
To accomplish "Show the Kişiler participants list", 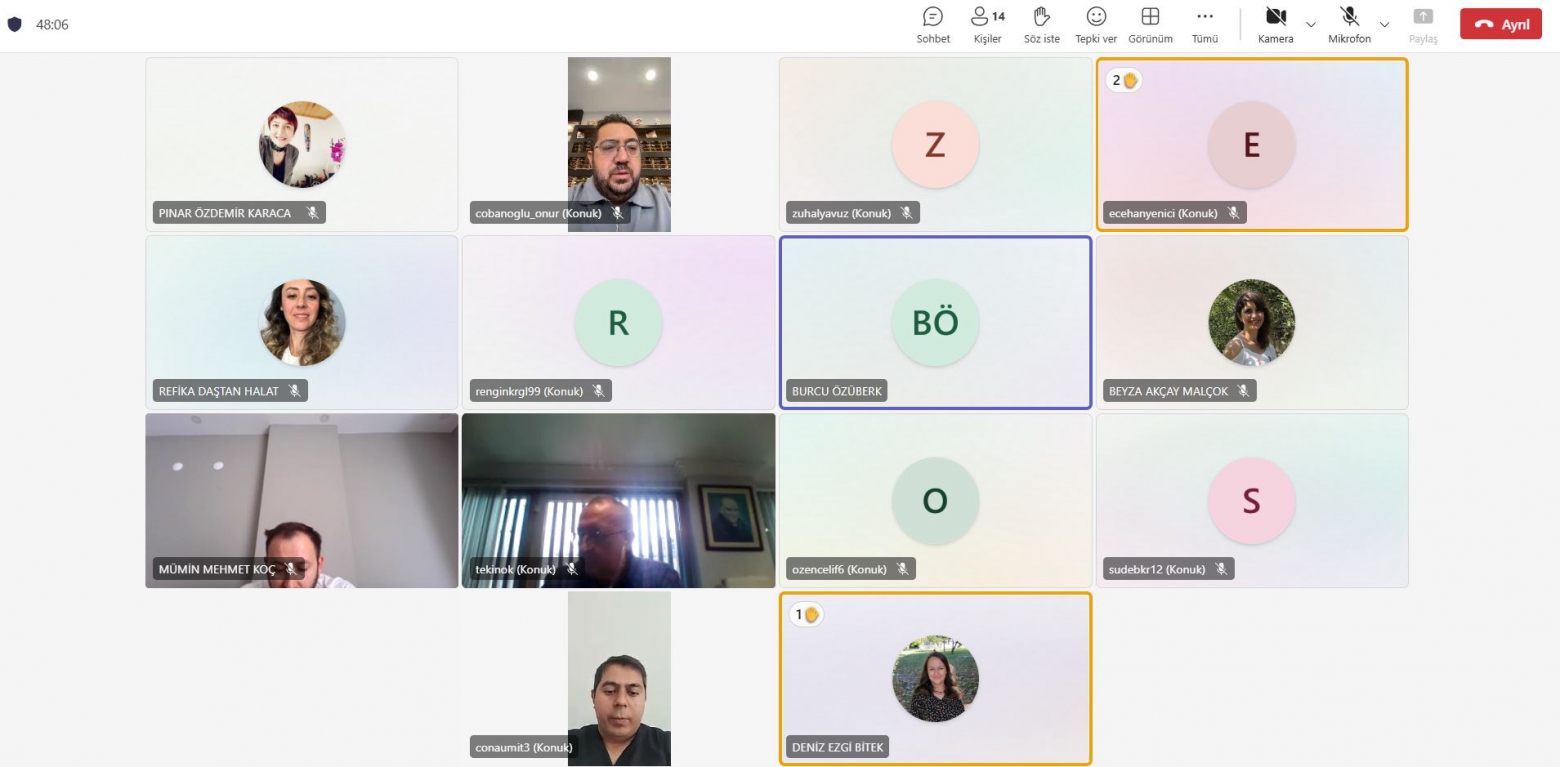I will [987, 24].
